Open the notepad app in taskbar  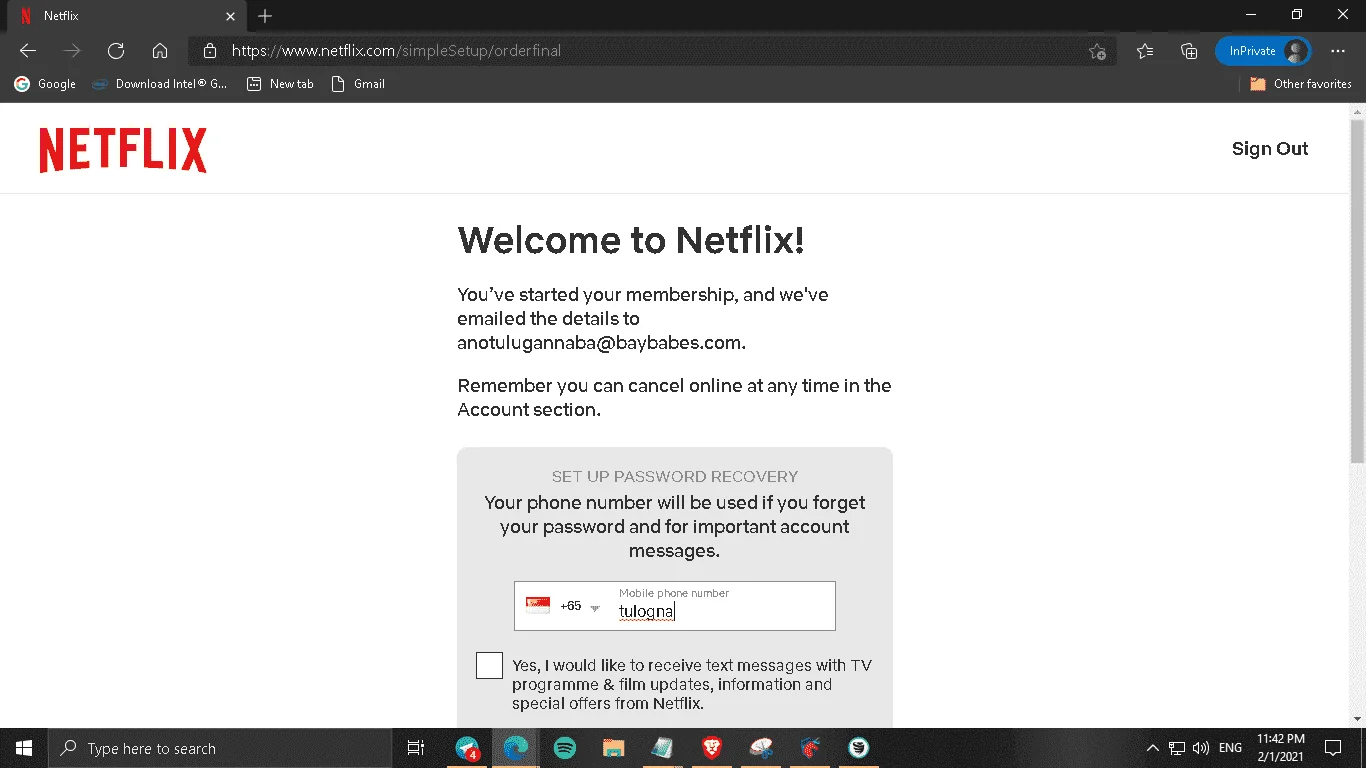(662, 748)
